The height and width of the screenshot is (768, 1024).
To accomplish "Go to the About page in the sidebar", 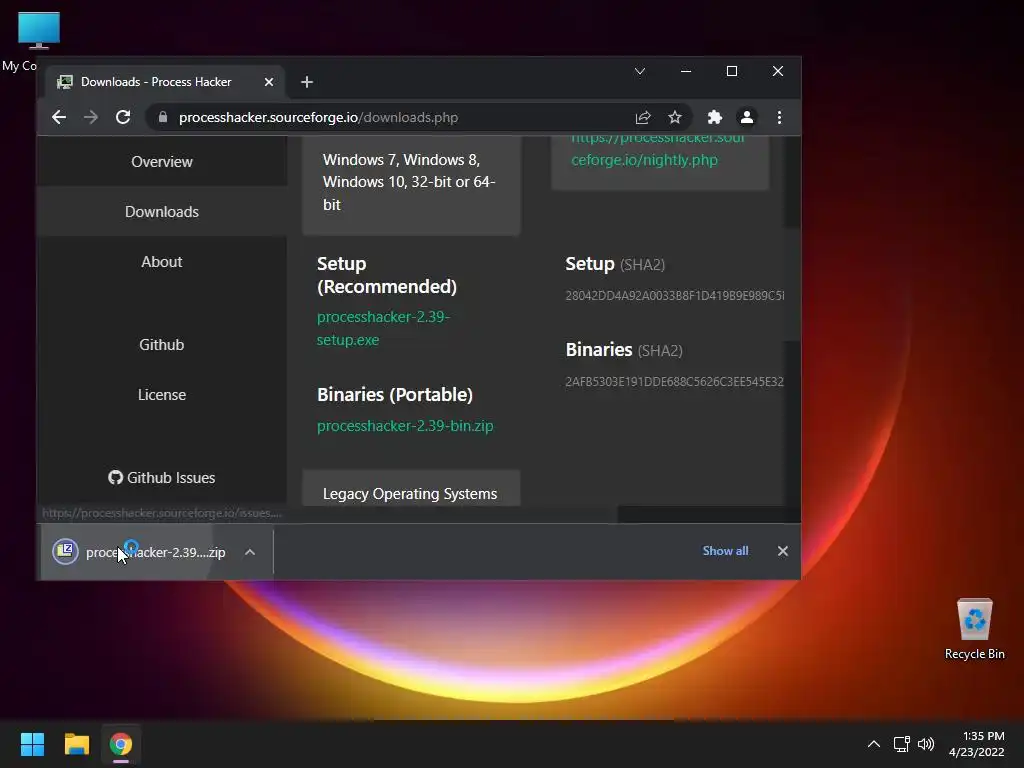I will [162, 262].
